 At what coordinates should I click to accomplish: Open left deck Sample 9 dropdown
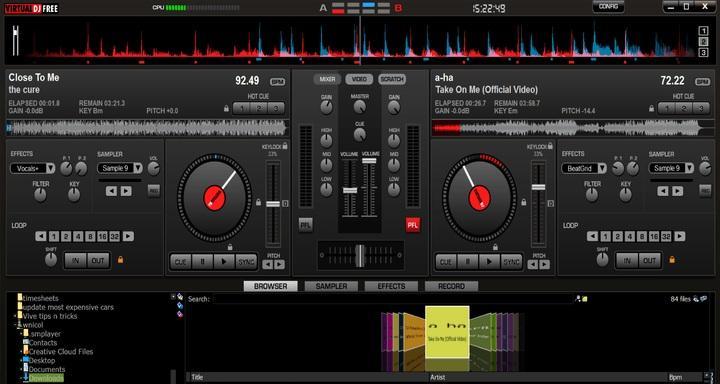138,168
